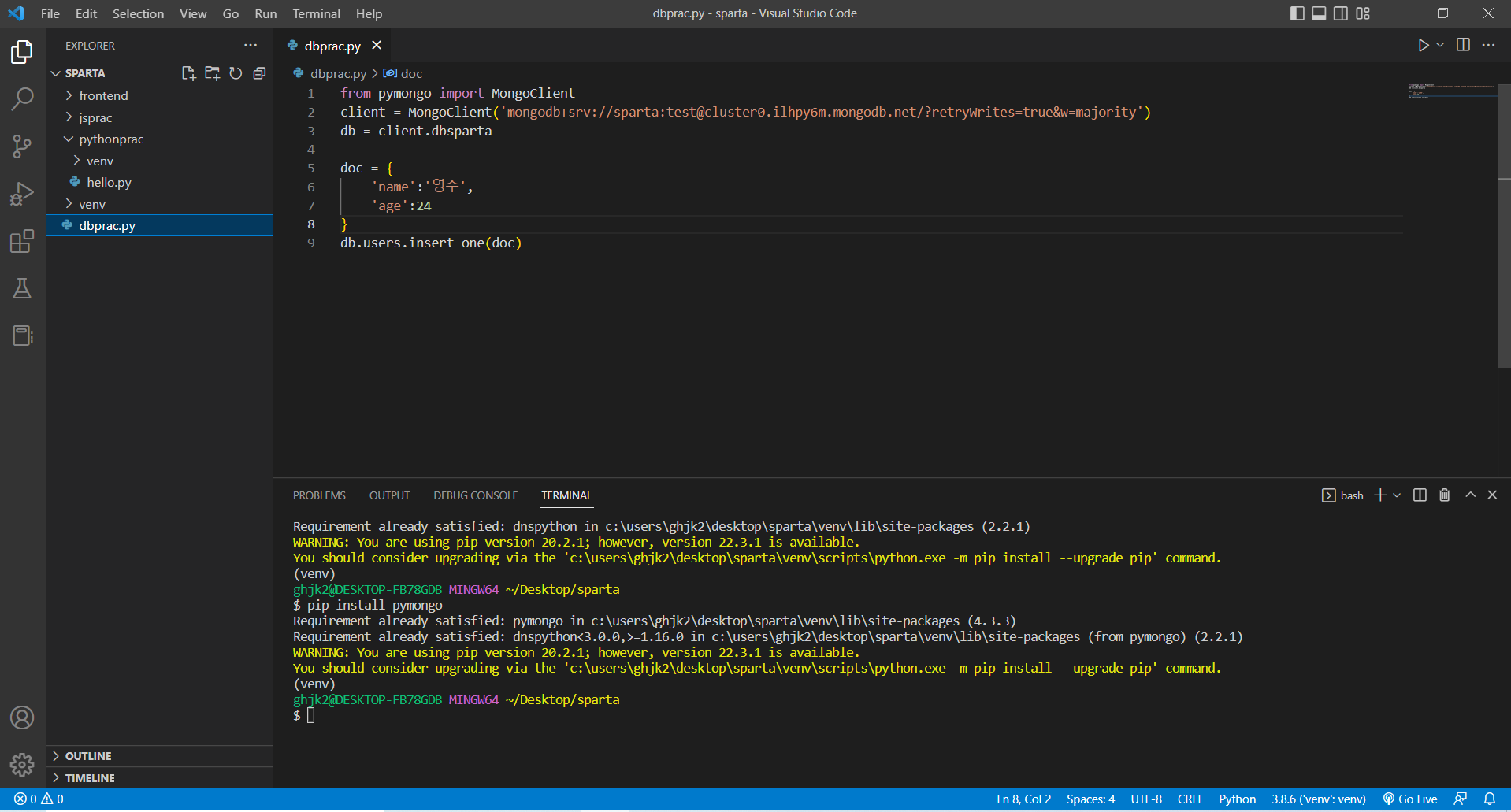Viewport: 1511px width, 812px height.
Task: Open notifications bell in status bar
Action: [1490, 799]
